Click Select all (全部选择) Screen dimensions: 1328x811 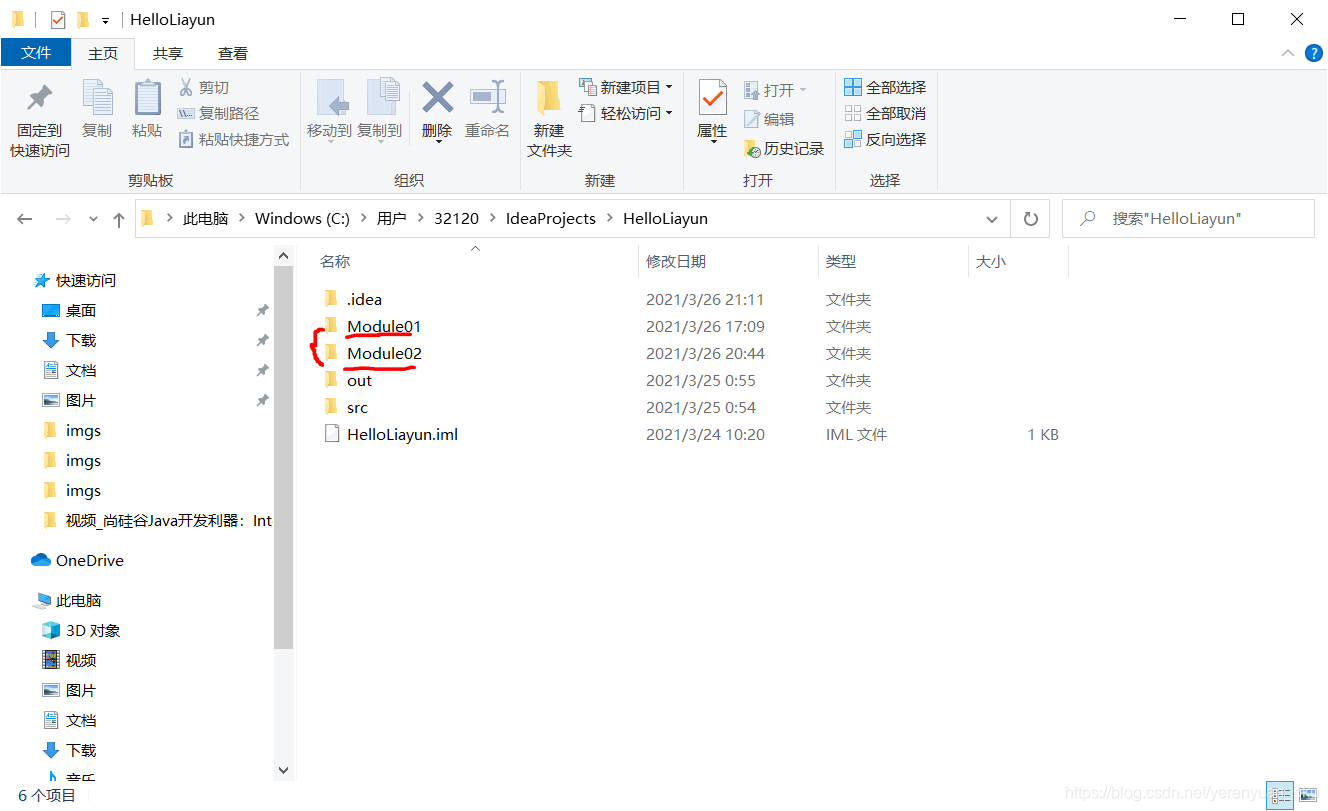click(x=885, y=88)
